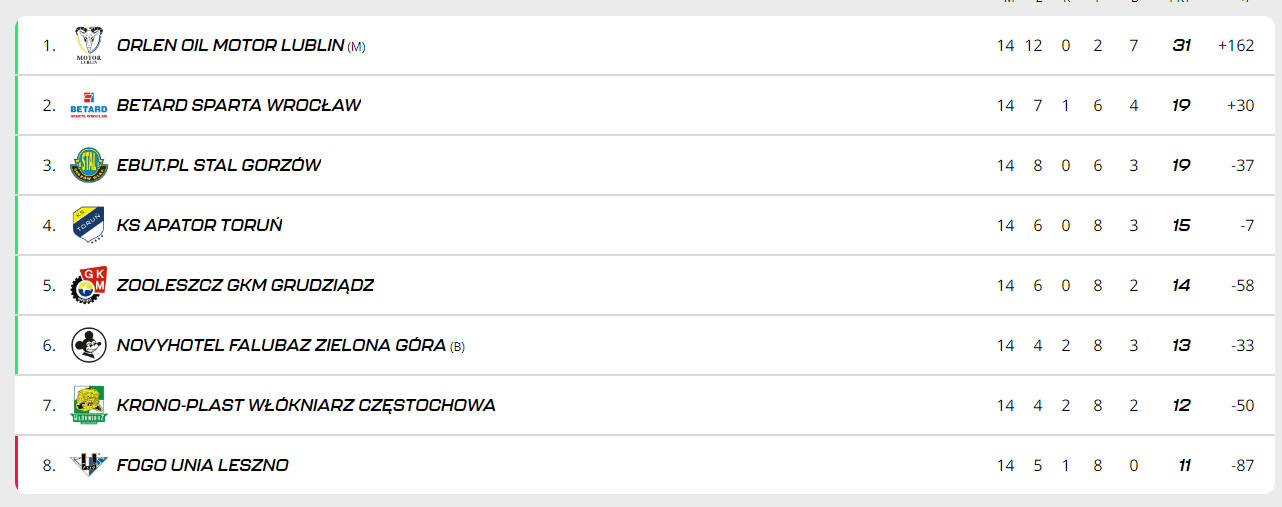The height and width of the screenshot is (507, 1282).
Task: Select EBUT.PL STAL GORZÓW team name
Action: [x=219, y=165]
